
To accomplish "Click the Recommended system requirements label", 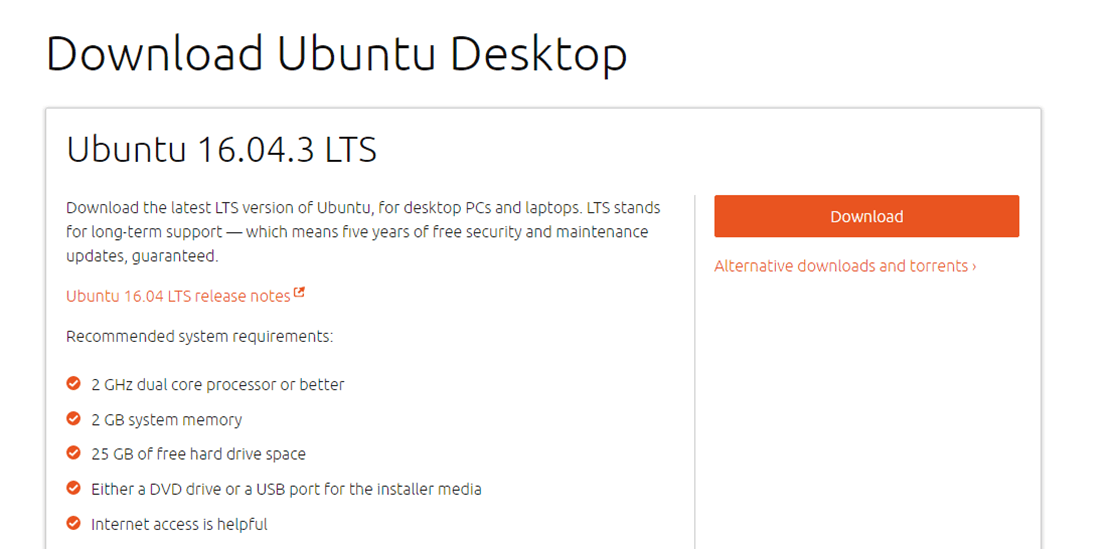I will [x=199, y=337].
